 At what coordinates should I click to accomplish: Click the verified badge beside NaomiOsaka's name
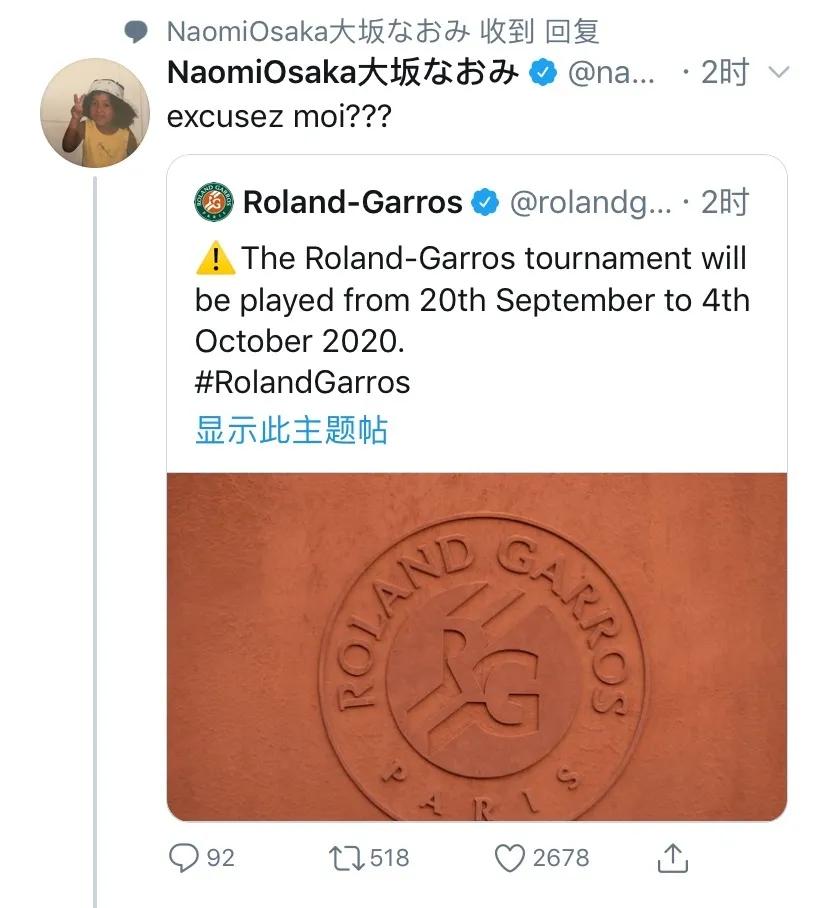542,73
